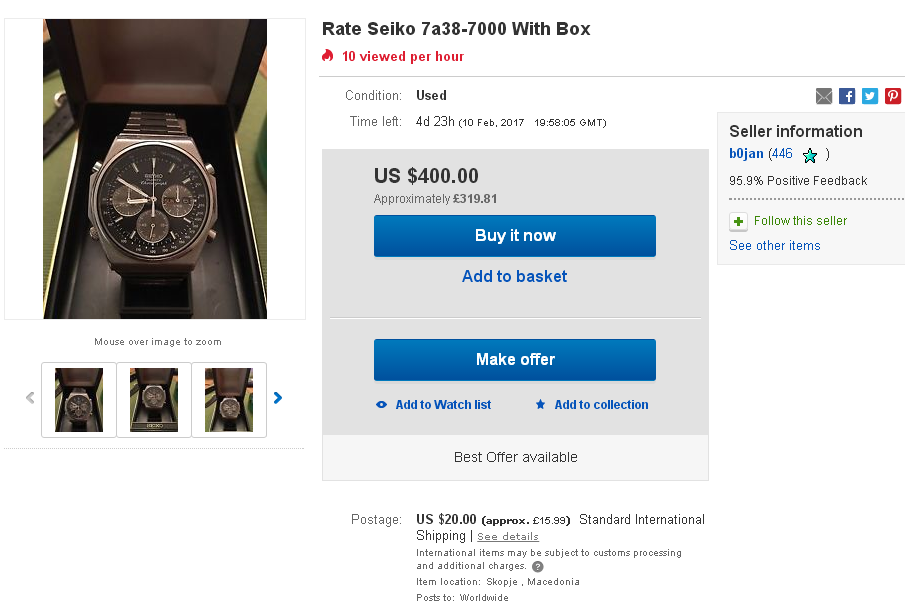Screen dimensions: 905x615
Task: Pin listing on Pinterest
Action: coord(893,96)
